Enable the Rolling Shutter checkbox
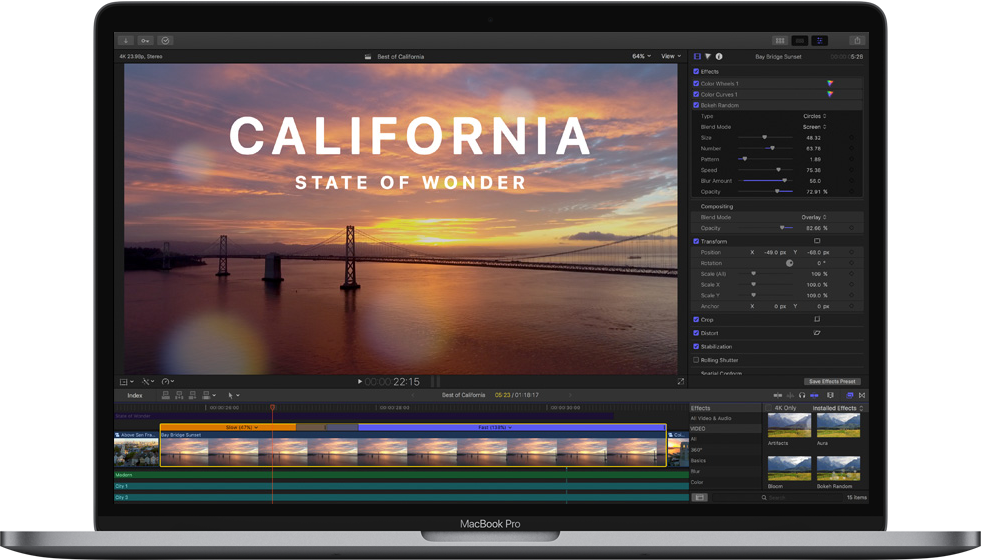Screen dimensions: 981x560 tap(696, 360)
